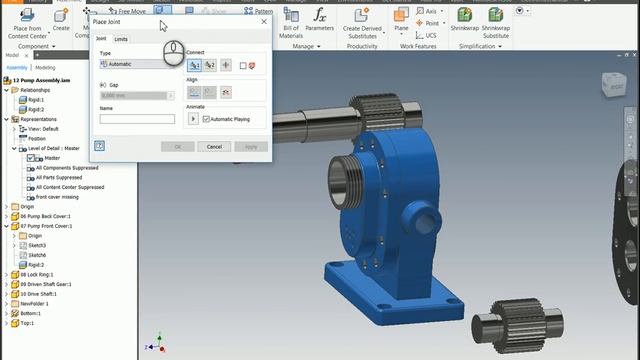Viewport: 640px width, 360px height.
Task: Click the Shrinkwrap tool
Action: click(464, 20)
